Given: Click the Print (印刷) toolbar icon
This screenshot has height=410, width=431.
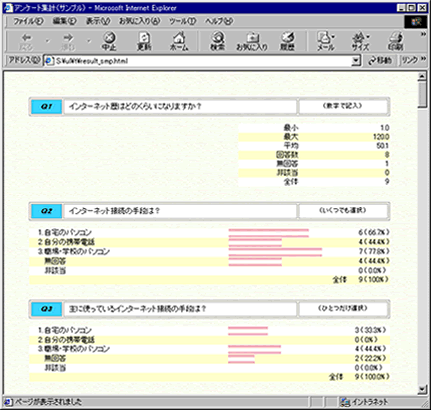Looking at the screenshot, I should (396, 41).
